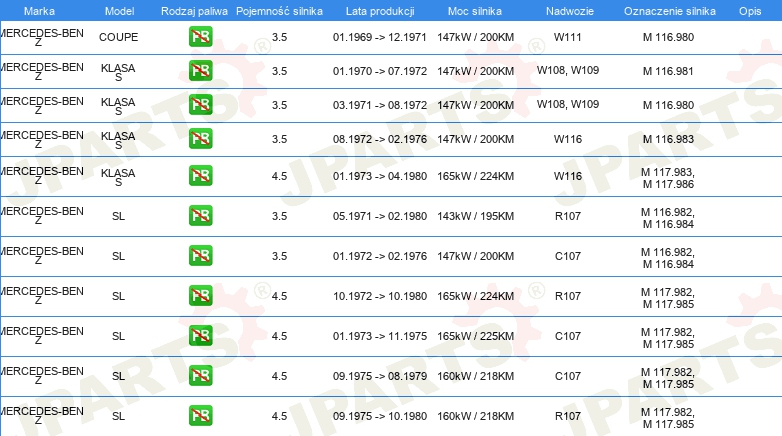
Task: Click the Moc silnika column header
Action: pyautogui.click(x=475, y=11)
